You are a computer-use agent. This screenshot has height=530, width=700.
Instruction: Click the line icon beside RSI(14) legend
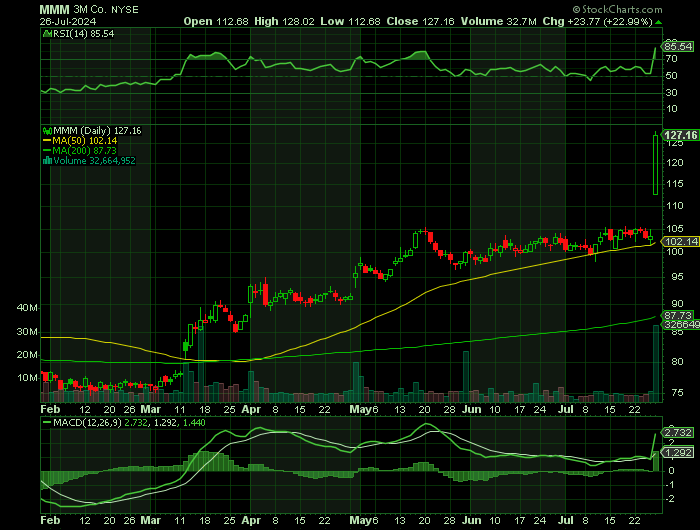(47, 33)
